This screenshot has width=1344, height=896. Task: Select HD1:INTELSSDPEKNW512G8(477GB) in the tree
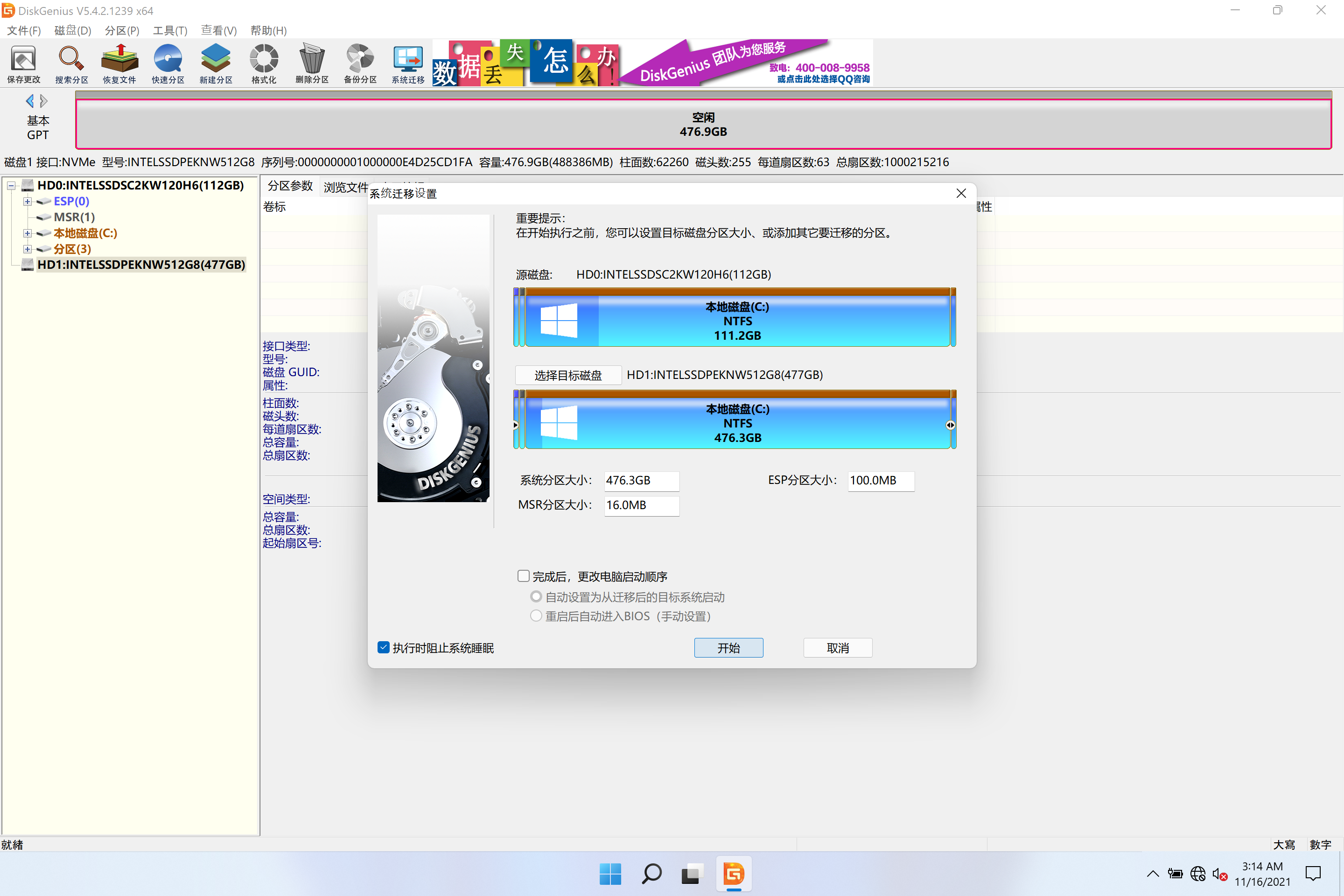(141, 265)
